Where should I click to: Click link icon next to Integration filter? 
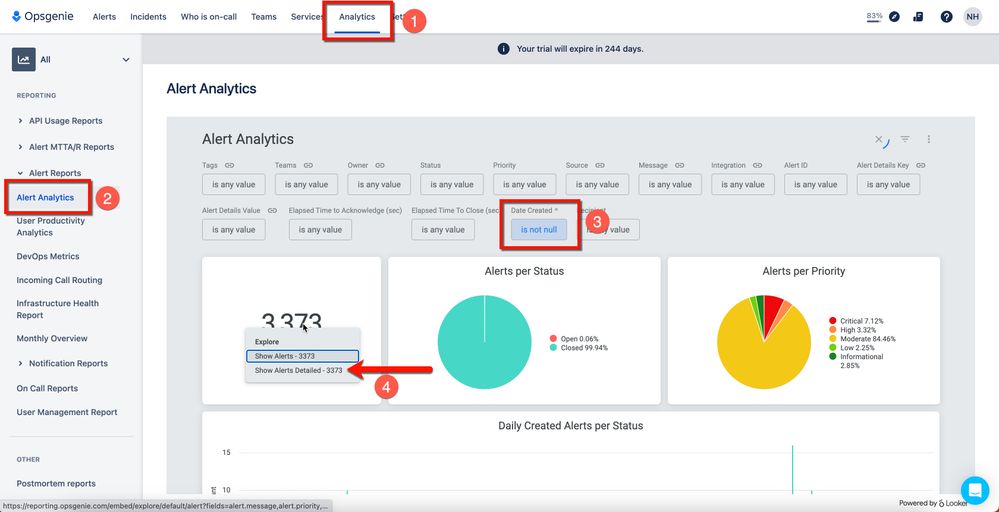tap(758, 166)
